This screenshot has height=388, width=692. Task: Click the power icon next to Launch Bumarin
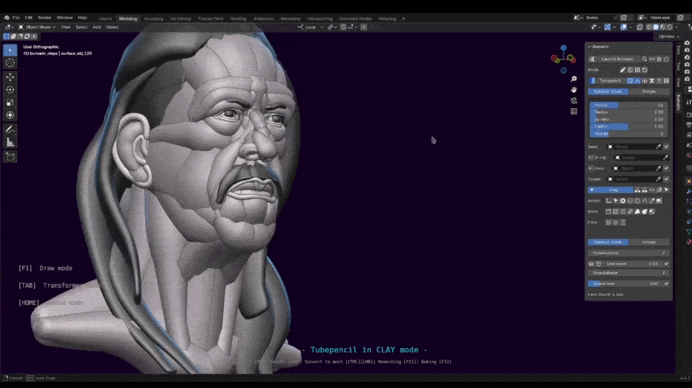[666, 59]
